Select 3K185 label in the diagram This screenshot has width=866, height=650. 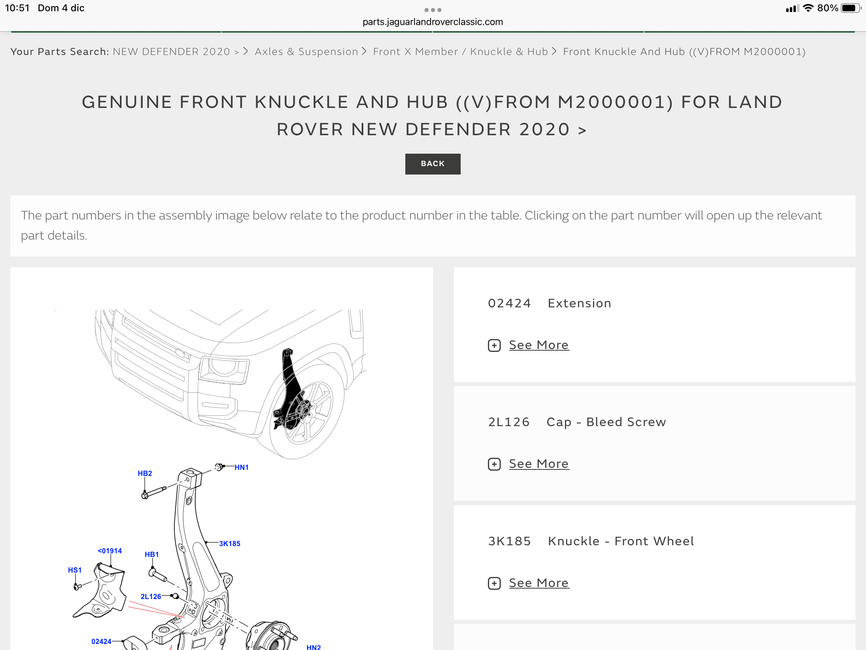tap(230, 544)
